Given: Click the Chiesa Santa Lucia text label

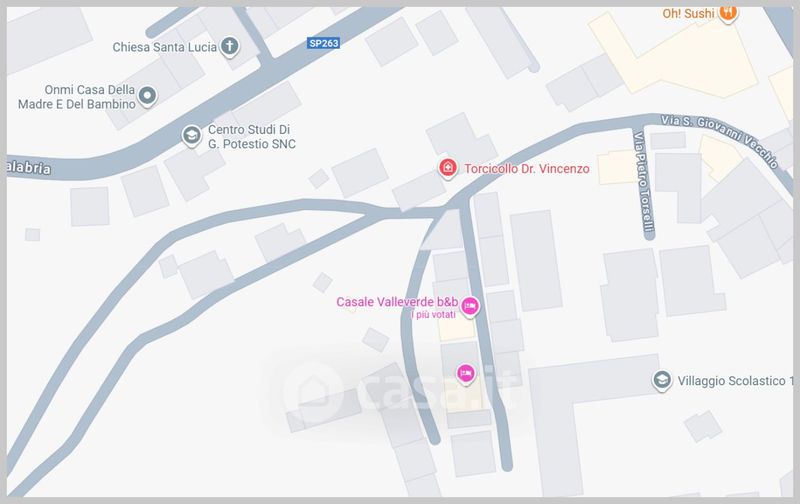Looking at the screenshot, I should point(165,47).
